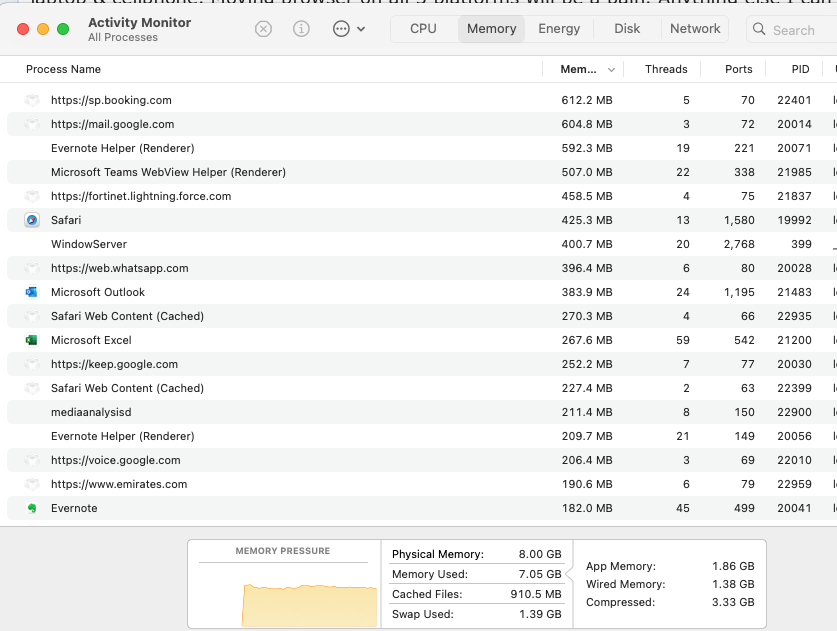Switch to the Energy tab
The image size is (837, 631).
[x=559, y=29]
